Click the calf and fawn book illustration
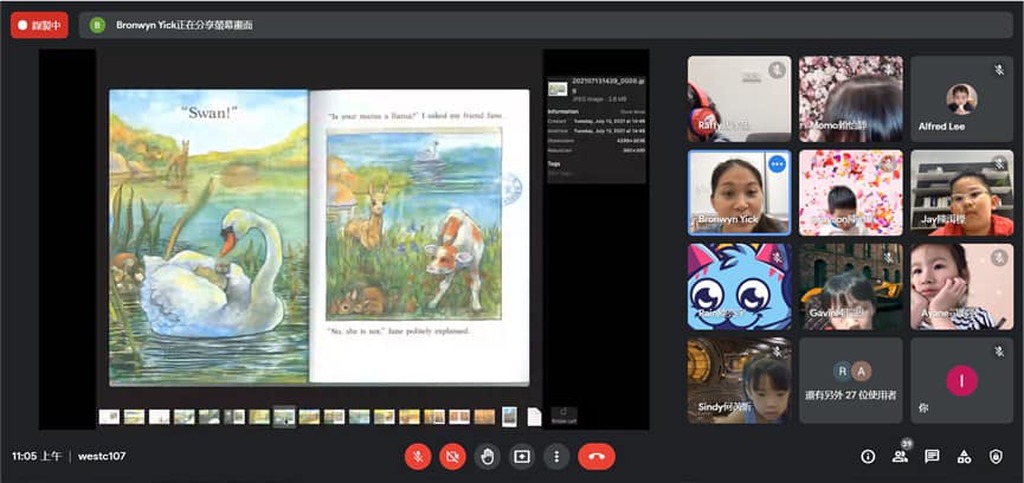Image resolution: width=1024 pixels, height=483 pixels. (414, 223)
